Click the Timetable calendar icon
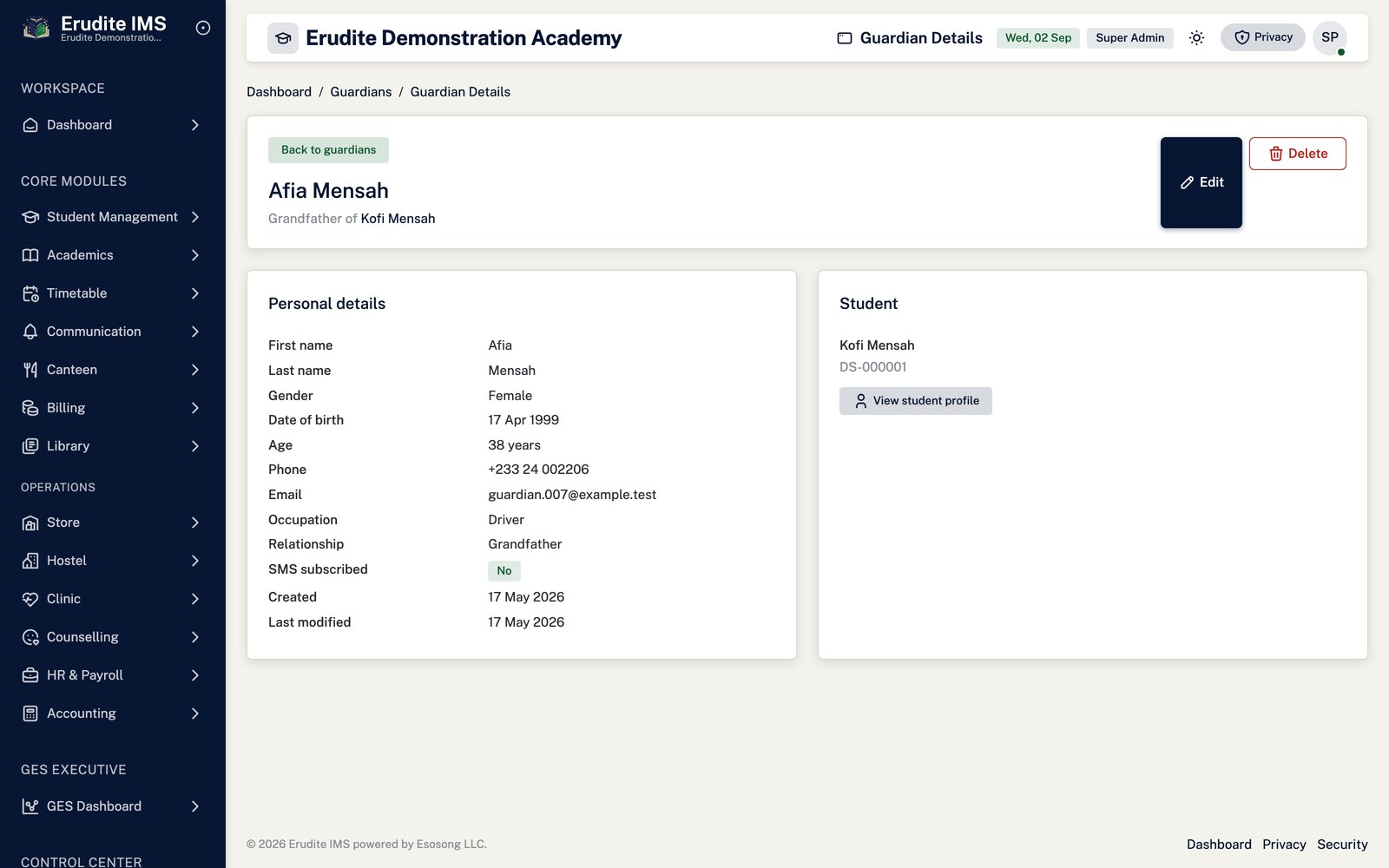The width and height of the screenshot is (1389, 868). (x=30, y=293)
